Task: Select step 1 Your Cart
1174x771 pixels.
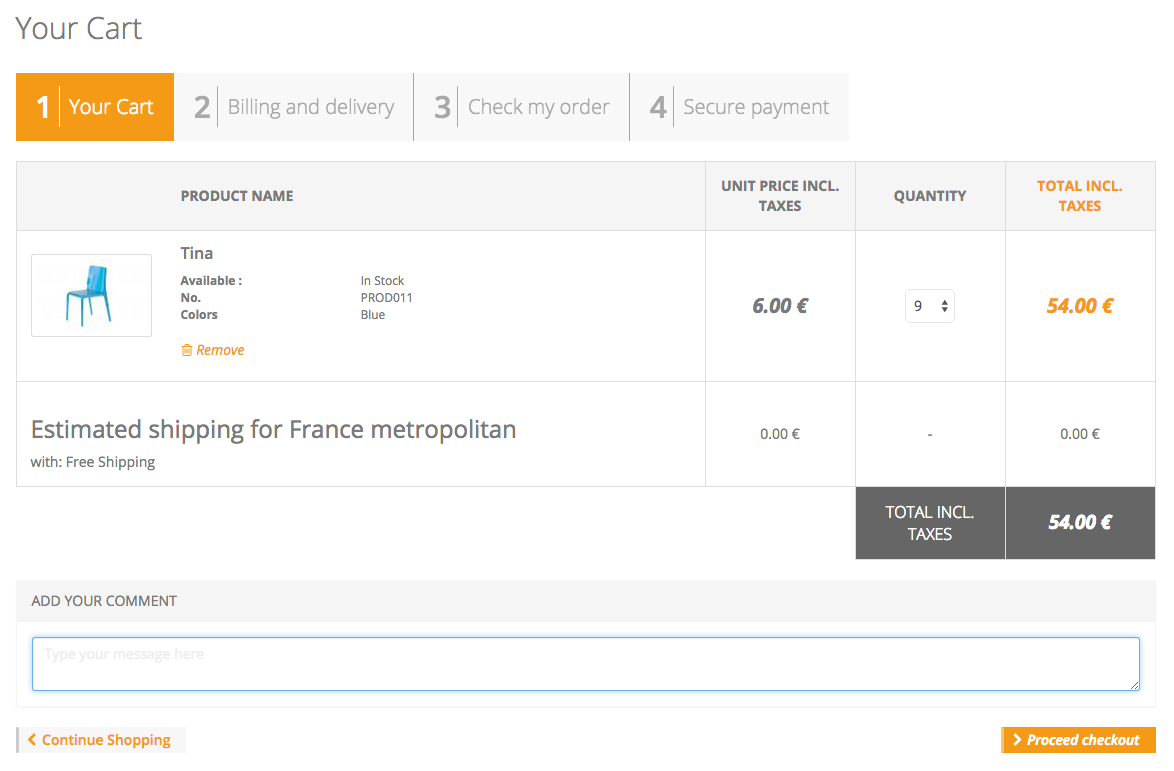Action: (x=94, y=106)
